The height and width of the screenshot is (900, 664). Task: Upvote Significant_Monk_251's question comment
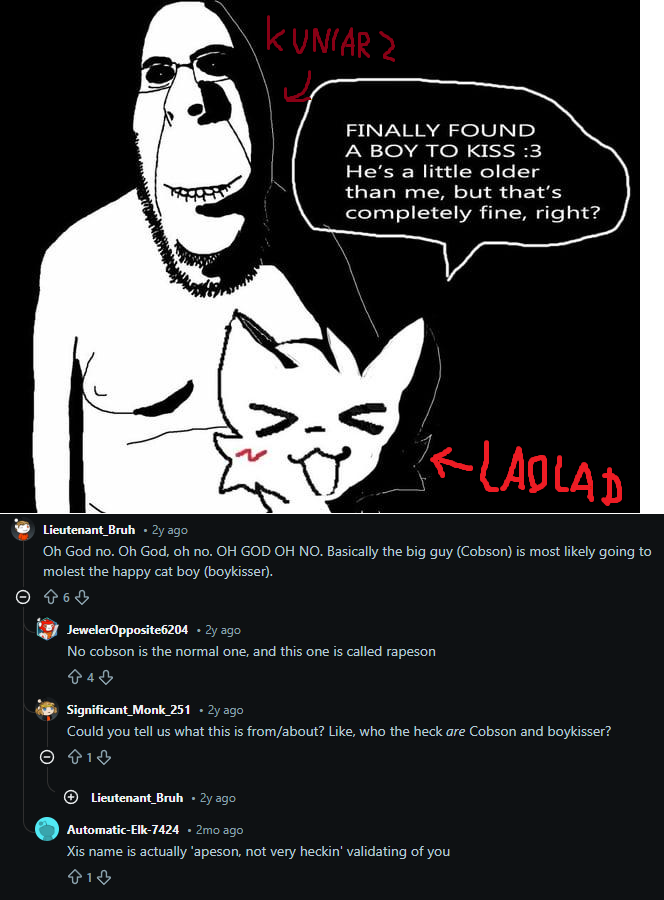pos(75,757)
